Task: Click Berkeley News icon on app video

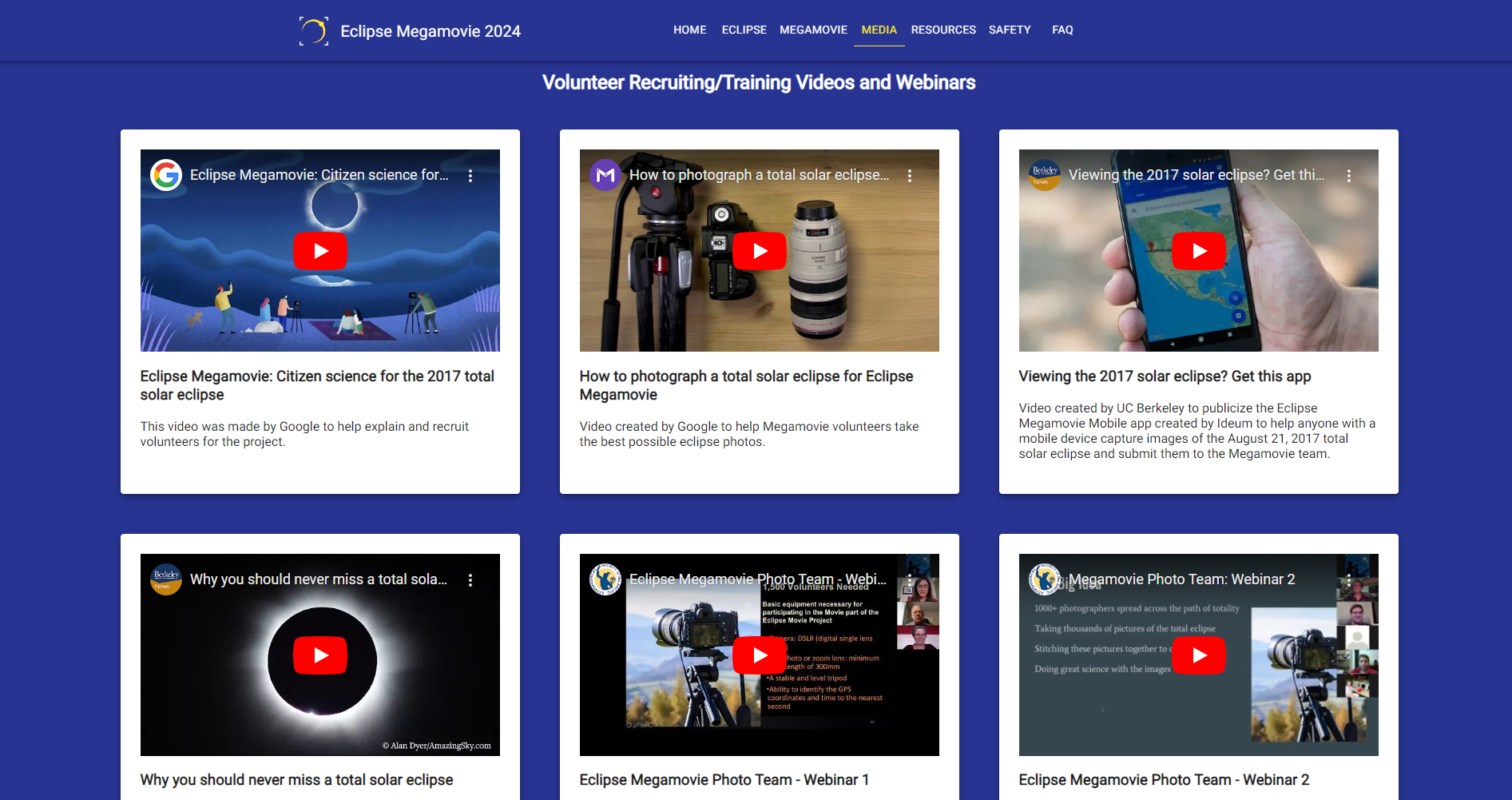Action: point(1045,175)
